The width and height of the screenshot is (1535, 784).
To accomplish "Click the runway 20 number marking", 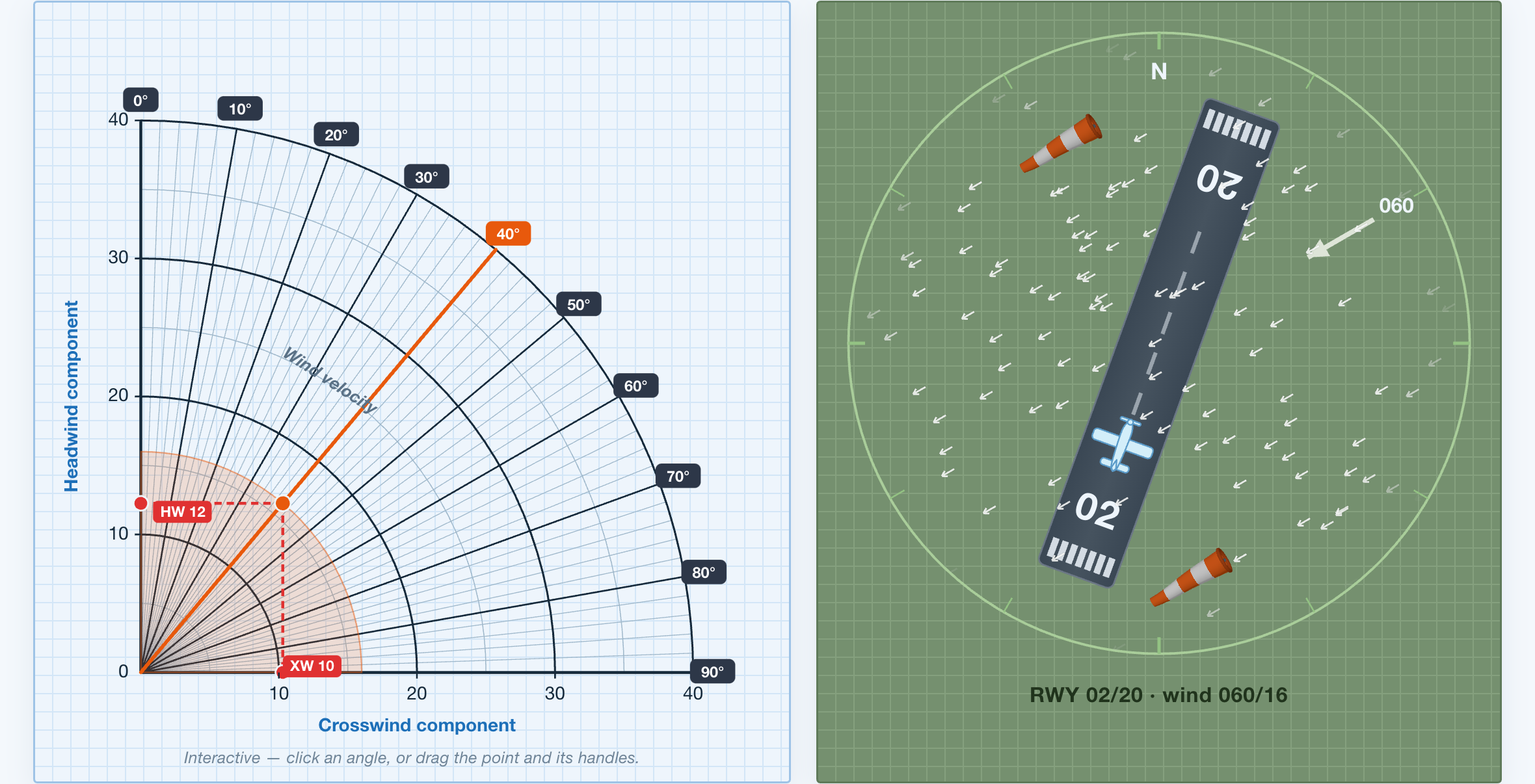I will coord(1219,181).
